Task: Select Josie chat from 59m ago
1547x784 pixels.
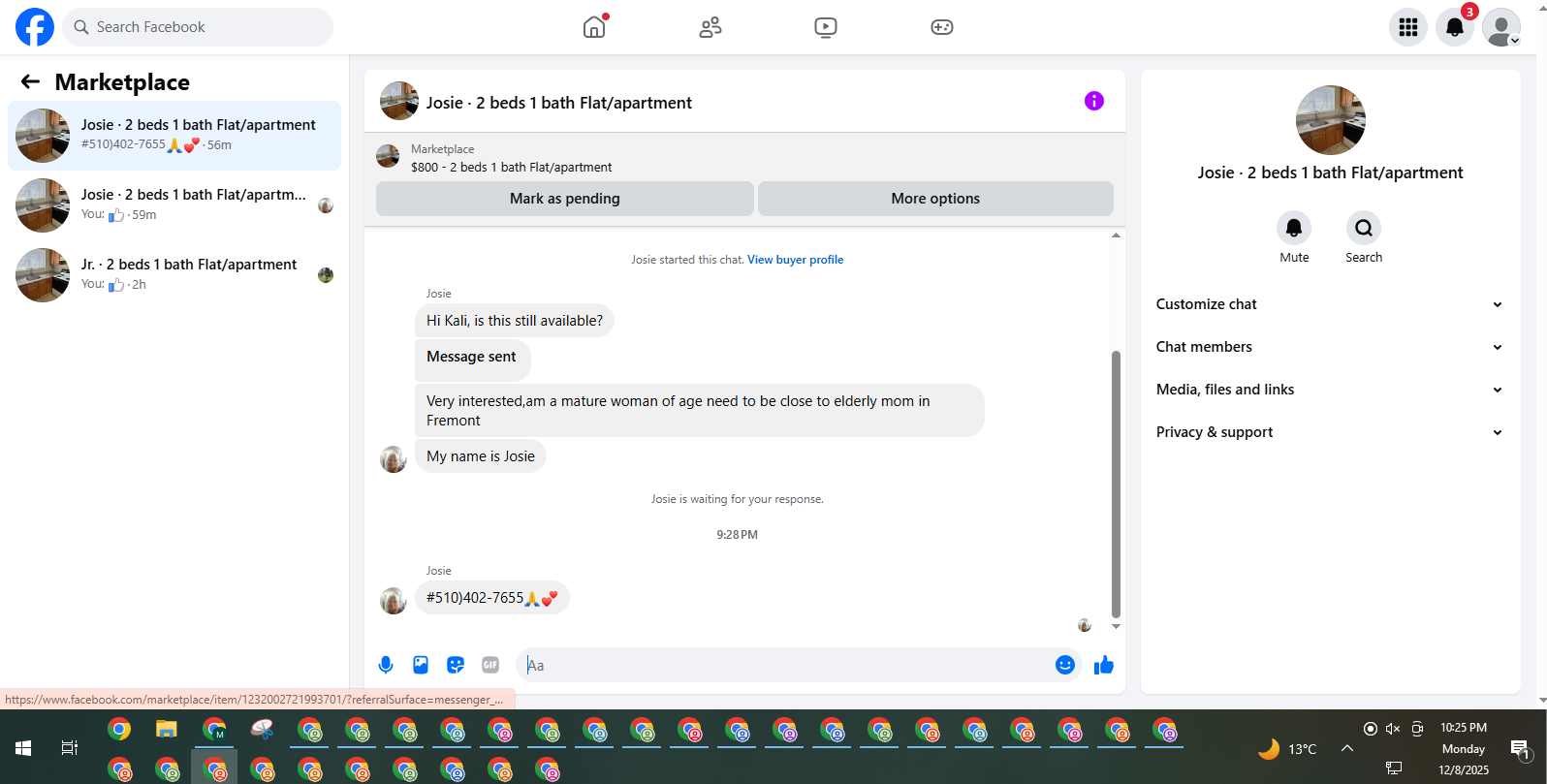Action: tap(174, 205)
